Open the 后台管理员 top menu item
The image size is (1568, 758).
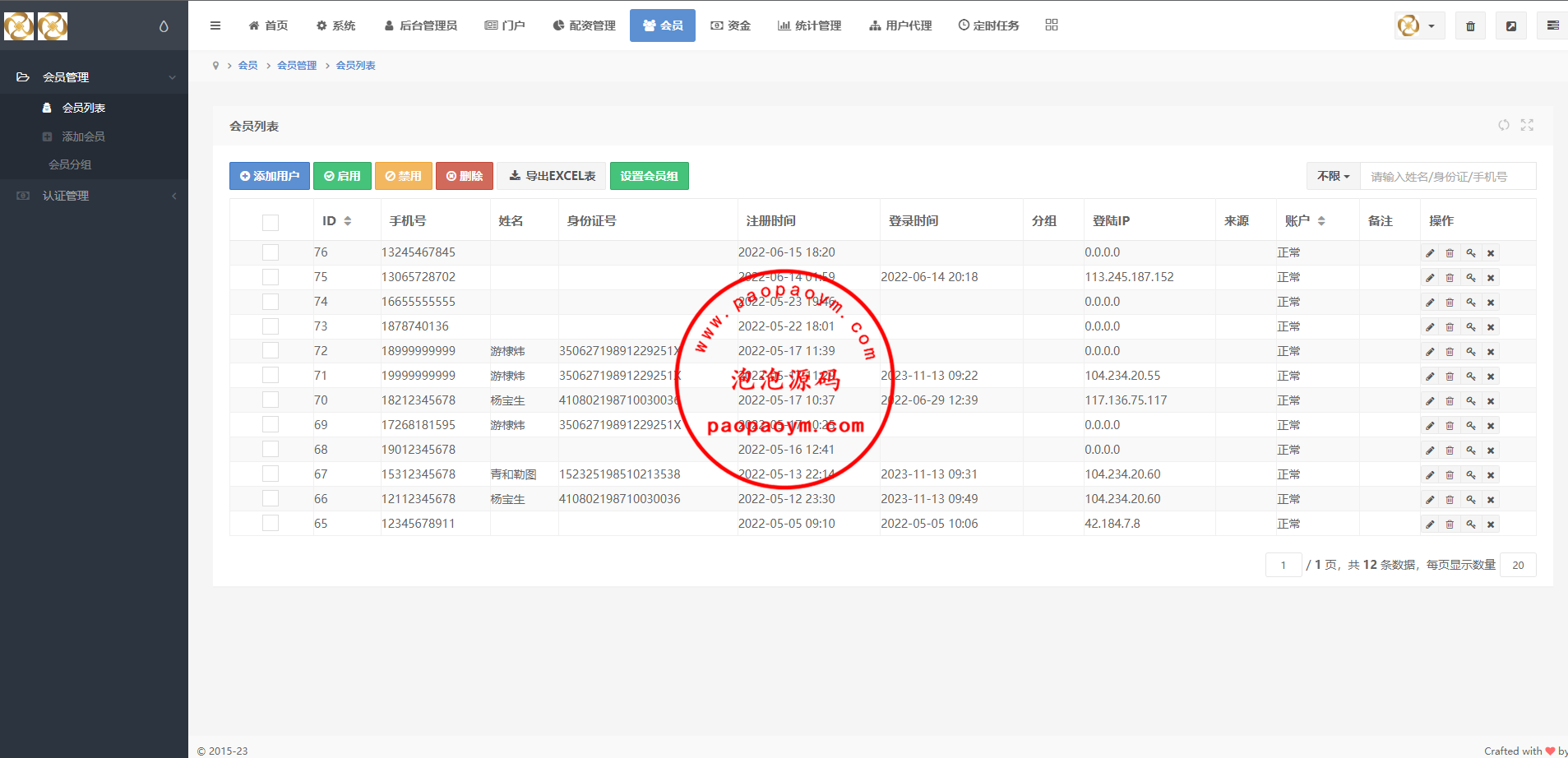(420, 25)
